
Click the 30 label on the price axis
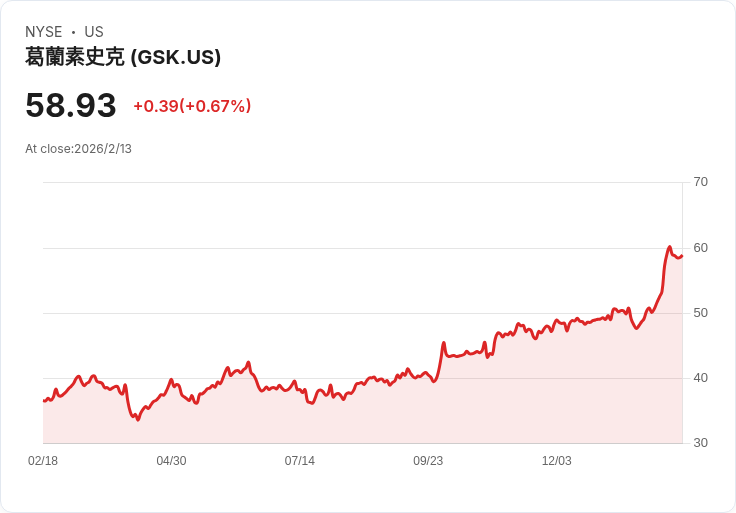701,443
